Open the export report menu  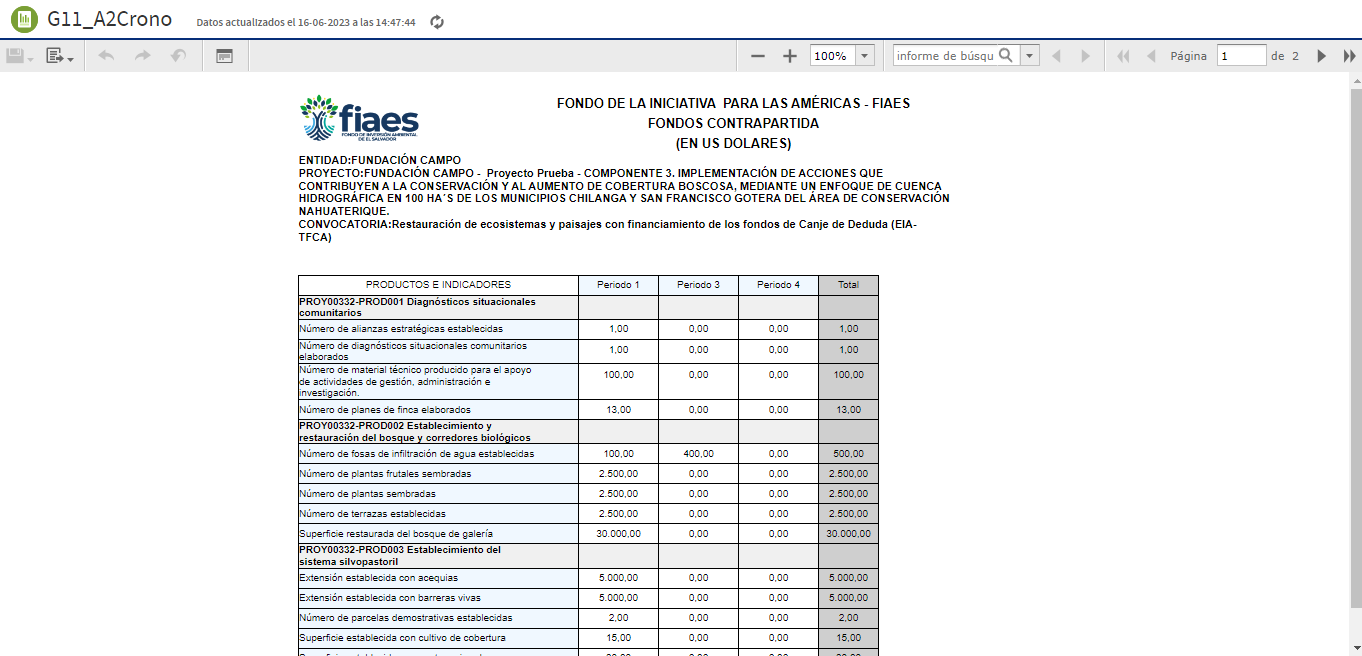pyautogui.click(x=60, y=57)
